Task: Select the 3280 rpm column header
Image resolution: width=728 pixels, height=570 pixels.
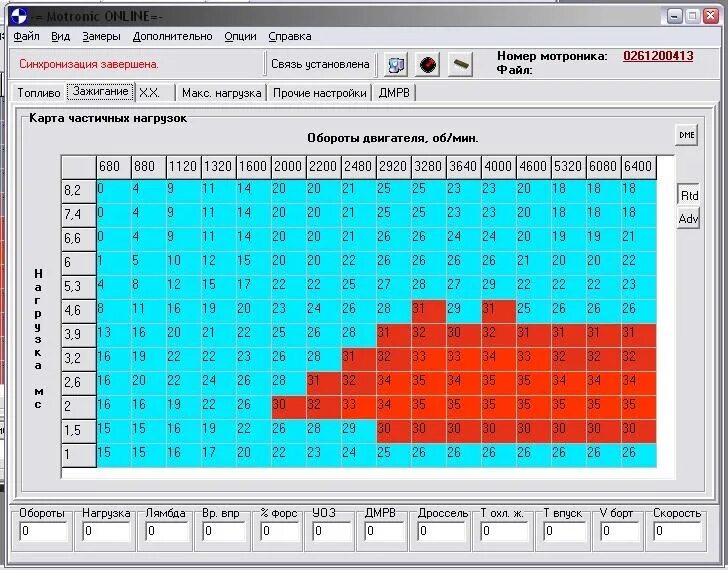Action: click(x=429, y=167)
